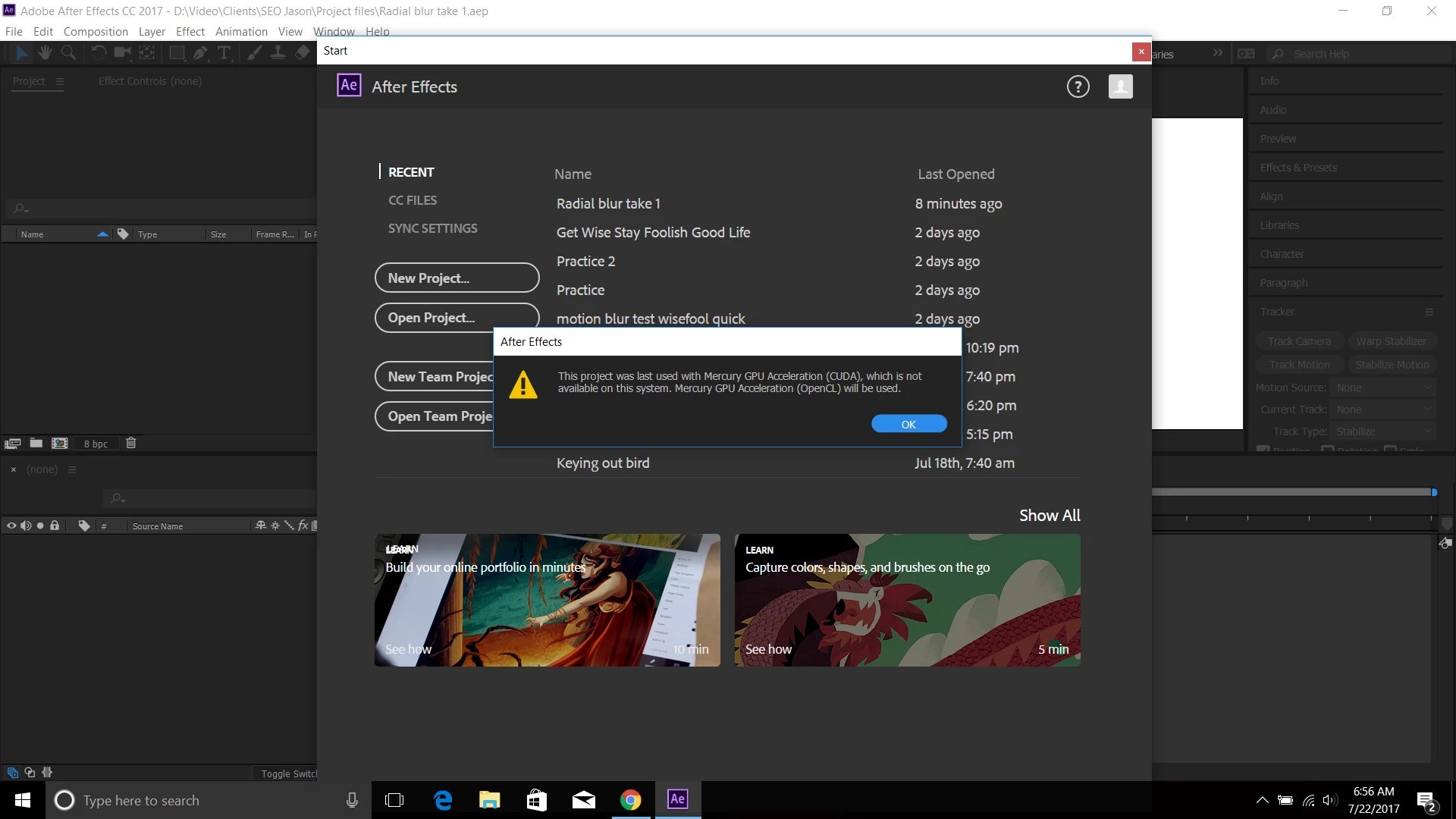Click the New Project button
The height and width of the screenshot is (819, 1456).
(x=457, y=278)
